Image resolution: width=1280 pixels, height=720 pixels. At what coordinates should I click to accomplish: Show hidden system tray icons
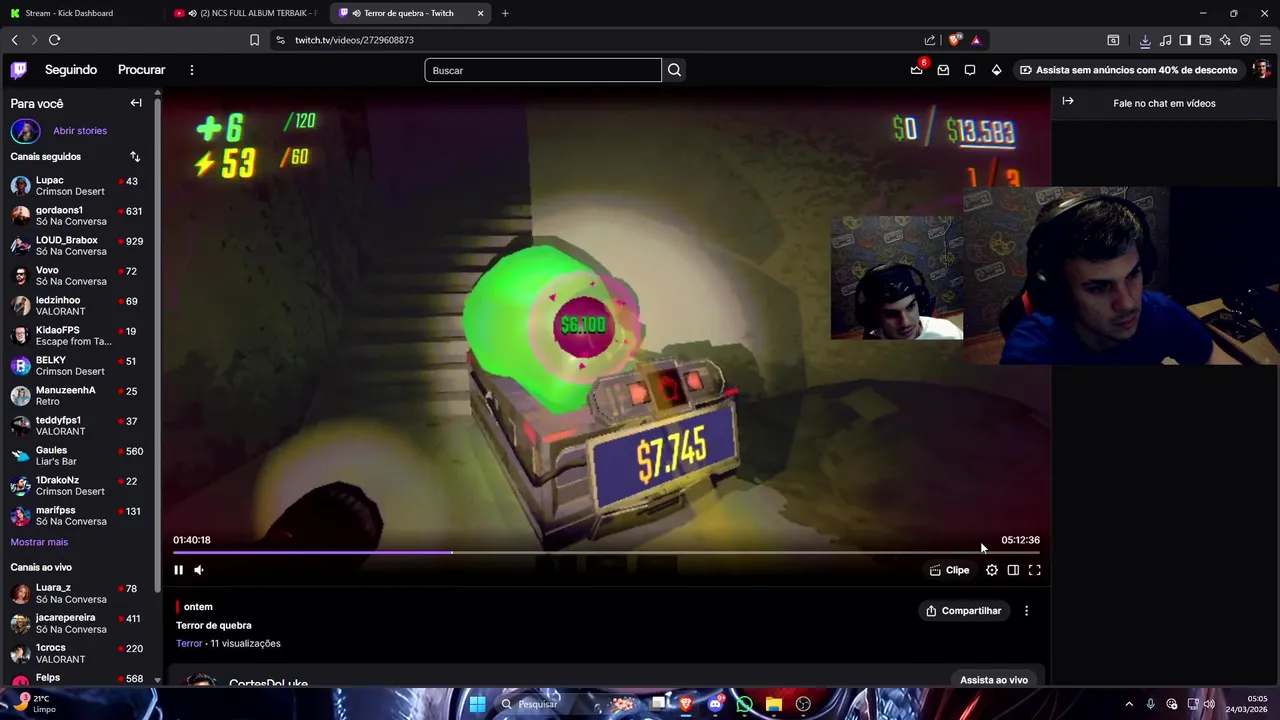point(1129,704)
